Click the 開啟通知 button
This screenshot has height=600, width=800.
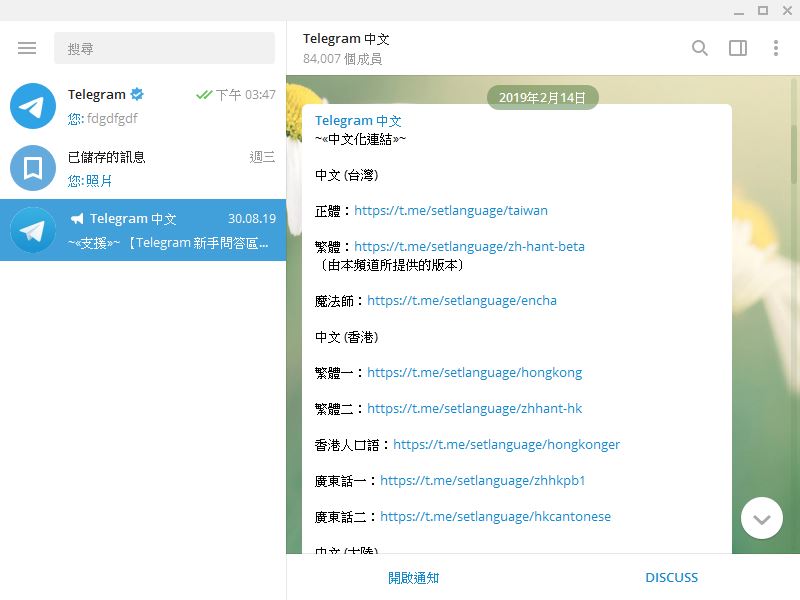(x=414, y=577)
